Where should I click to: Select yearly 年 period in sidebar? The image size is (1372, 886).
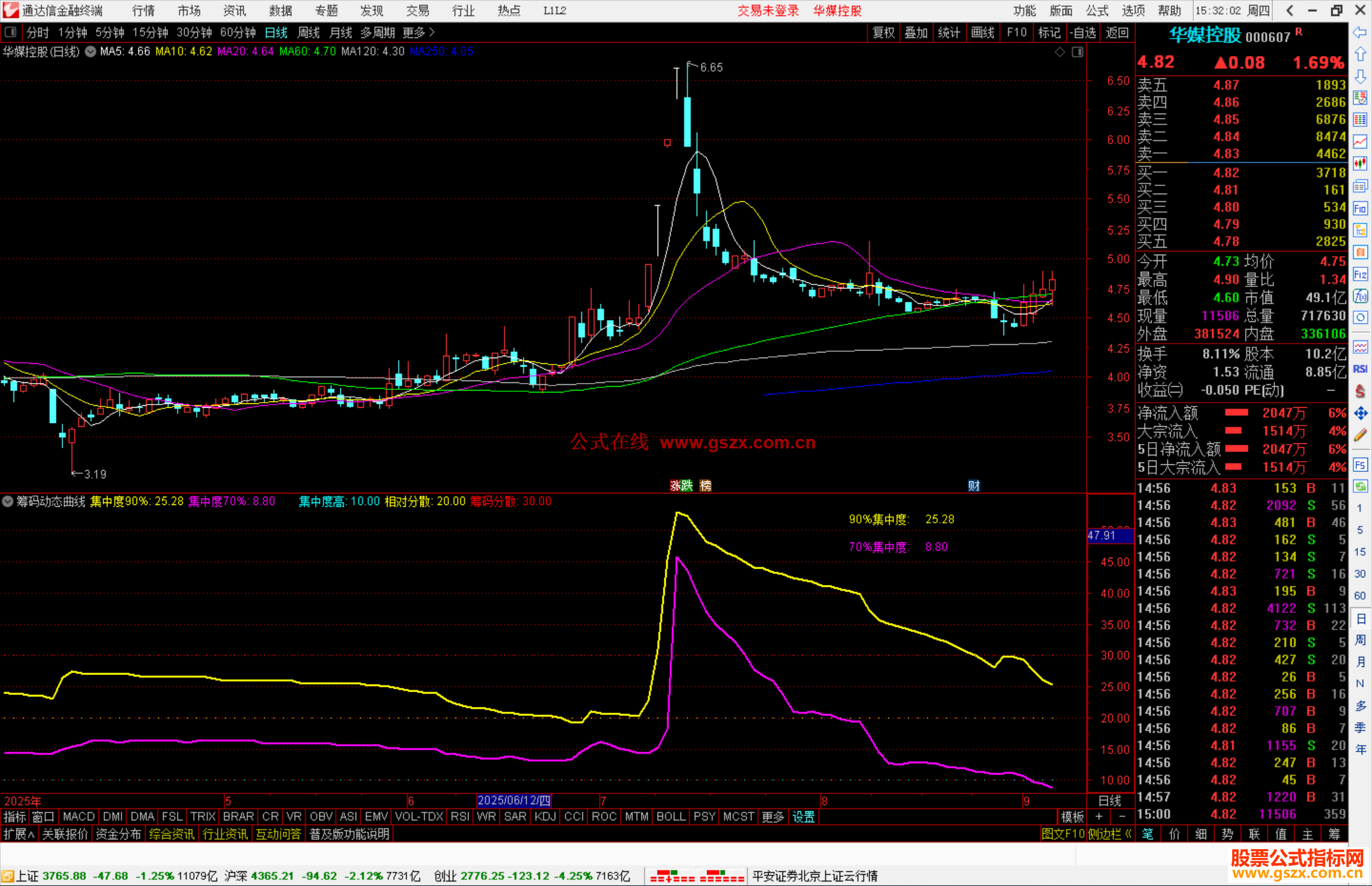(x=1360, y=749)
